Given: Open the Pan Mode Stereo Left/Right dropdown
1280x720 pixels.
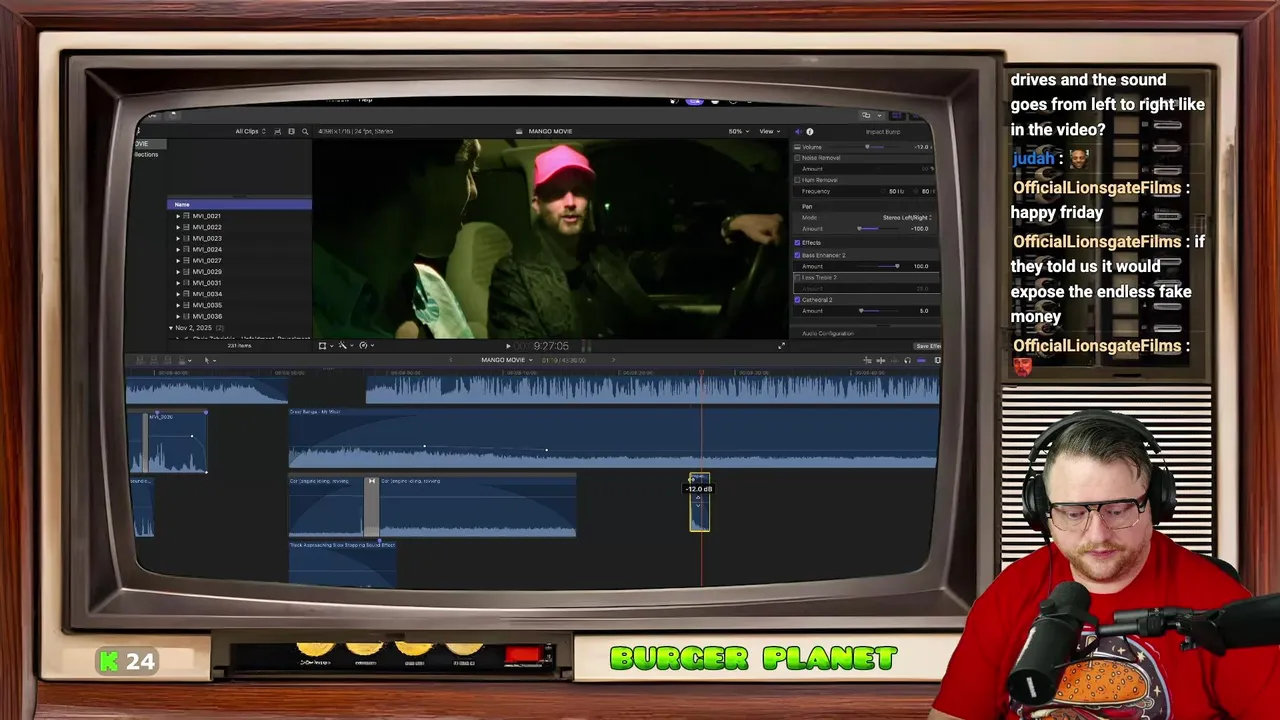Looking at the screenshot, I should click(x=907, y=217).
